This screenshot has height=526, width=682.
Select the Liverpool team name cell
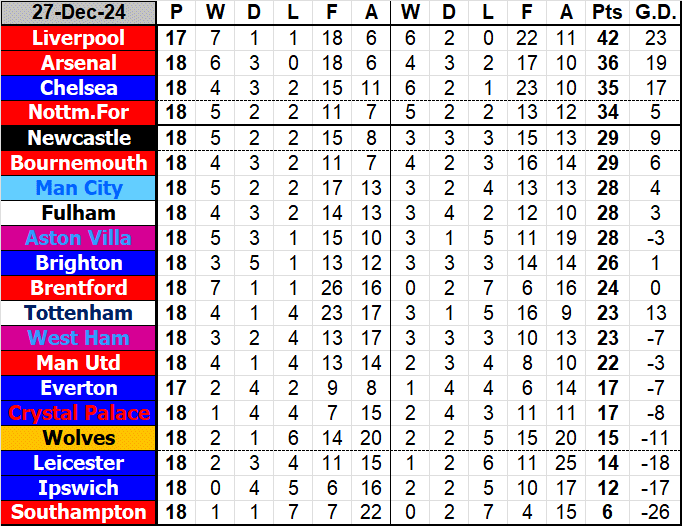click(x=79, y=38)
